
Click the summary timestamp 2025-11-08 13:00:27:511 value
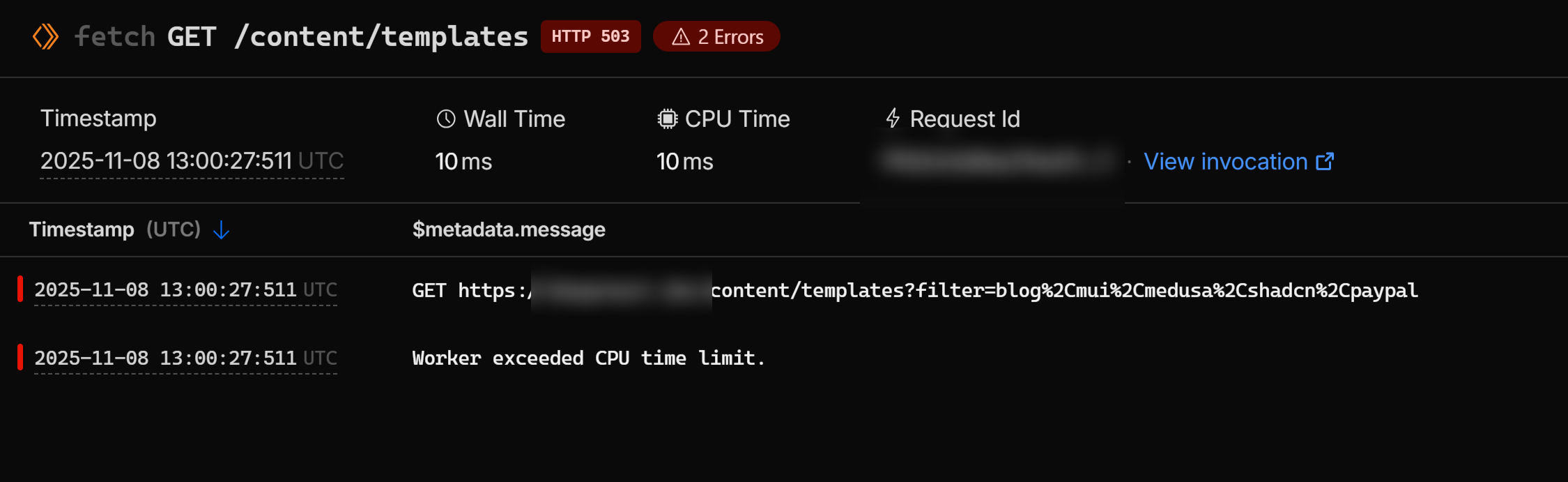click(x=192, y=161)
